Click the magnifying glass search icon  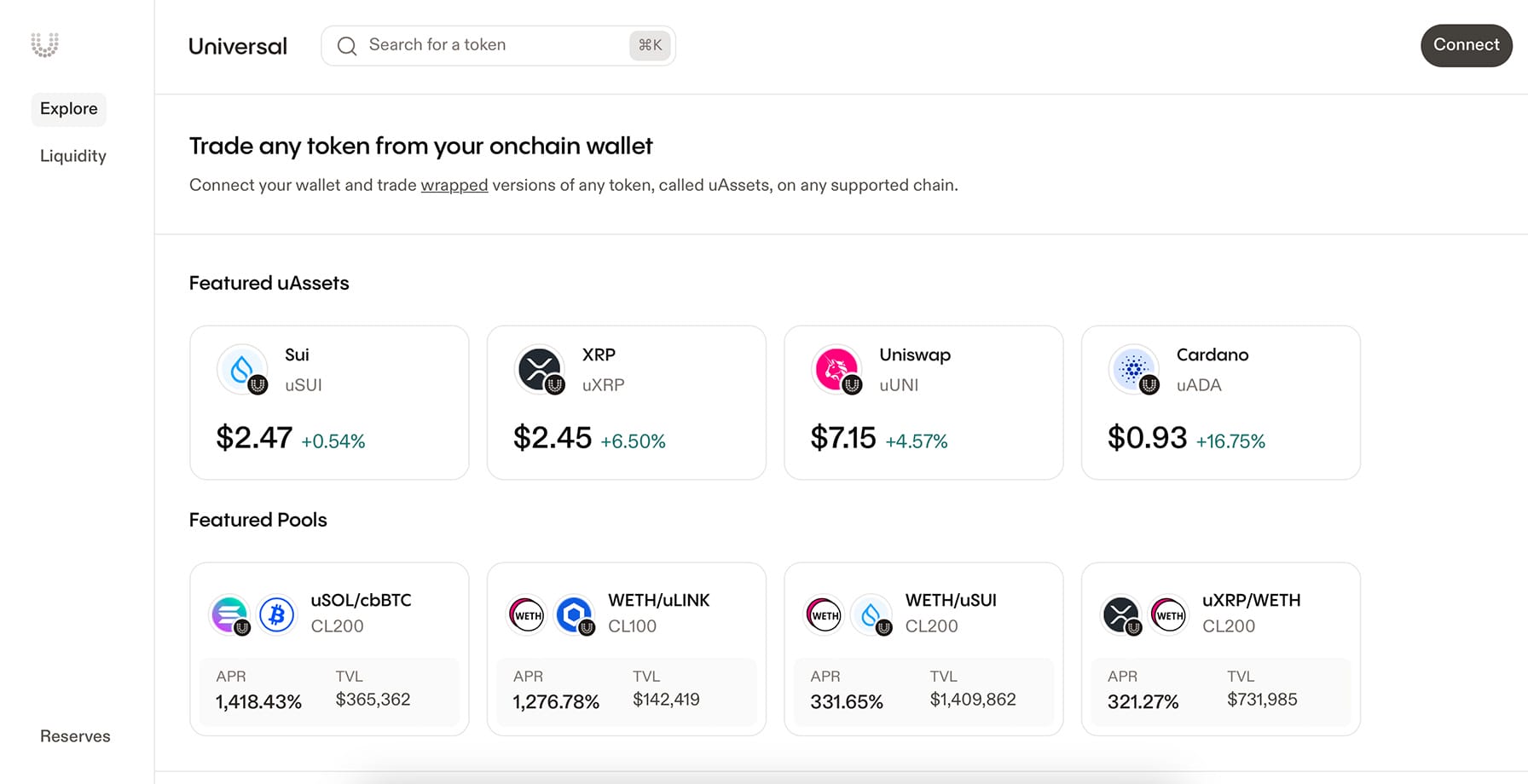[346, 45]
